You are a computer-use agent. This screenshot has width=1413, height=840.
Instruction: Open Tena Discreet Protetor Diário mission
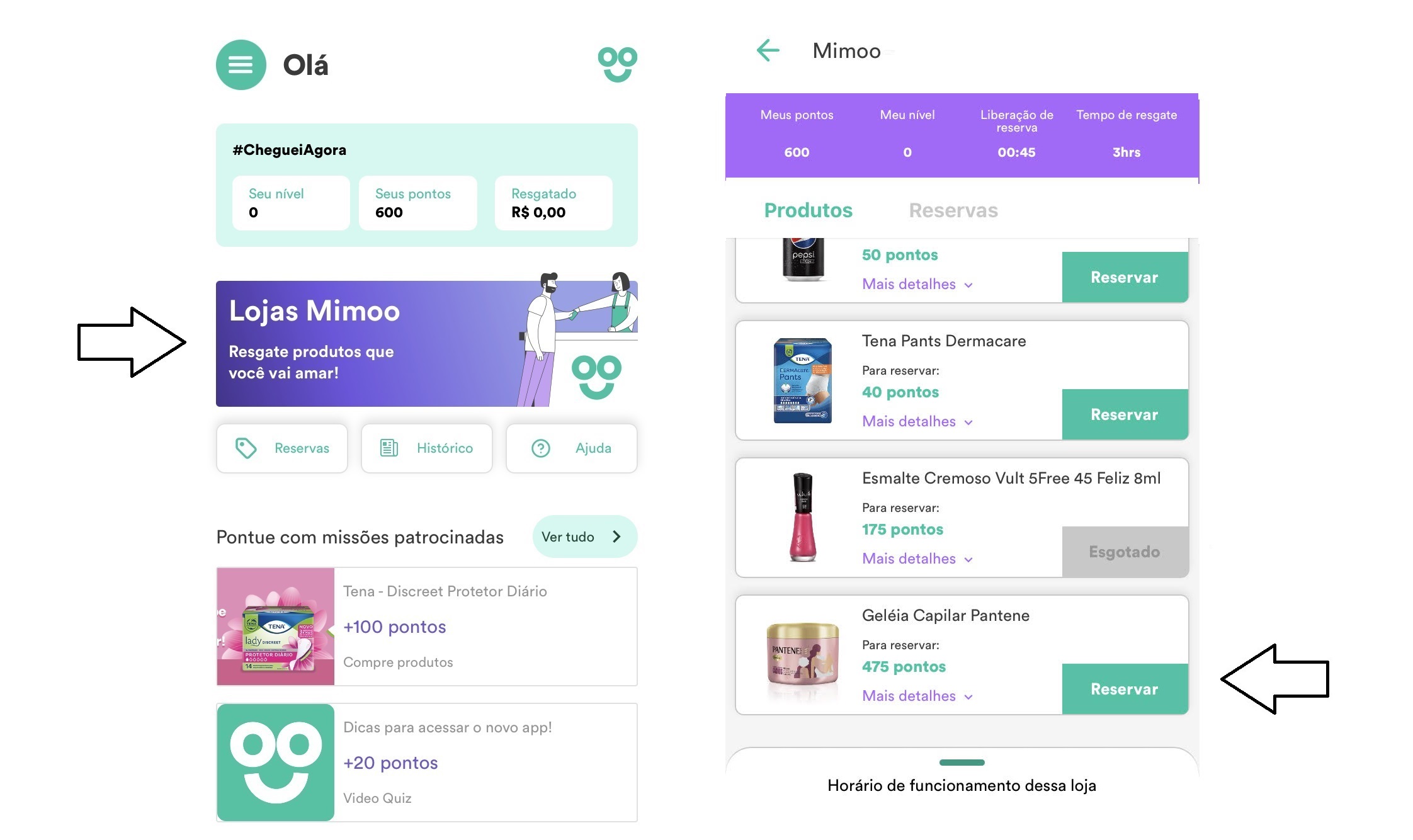pyautogui.click(x=426, y=626)
